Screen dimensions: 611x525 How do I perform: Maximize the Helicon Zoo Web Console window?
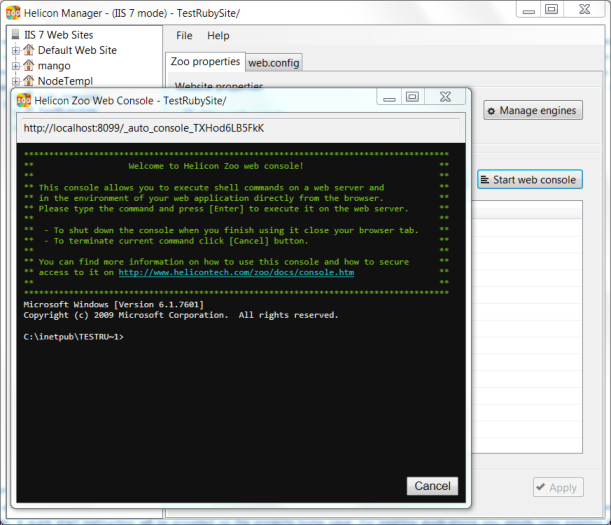click(412, 97)
